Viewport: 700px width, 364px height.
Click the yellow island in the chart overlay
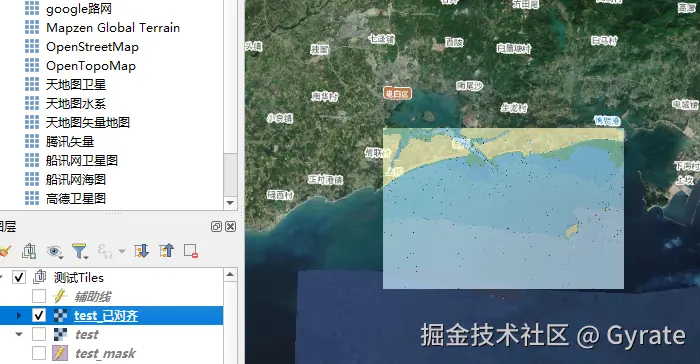pyautogui.click(x=572, y=230)
